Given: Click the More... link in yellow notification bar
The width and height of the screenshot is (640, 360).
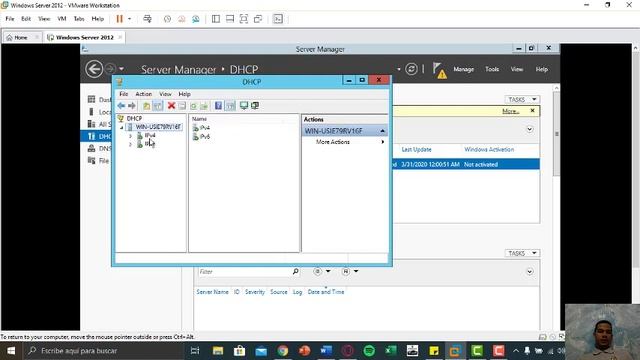Looking at the screenshot, I should pyautogui.click(x=511, y=111).
